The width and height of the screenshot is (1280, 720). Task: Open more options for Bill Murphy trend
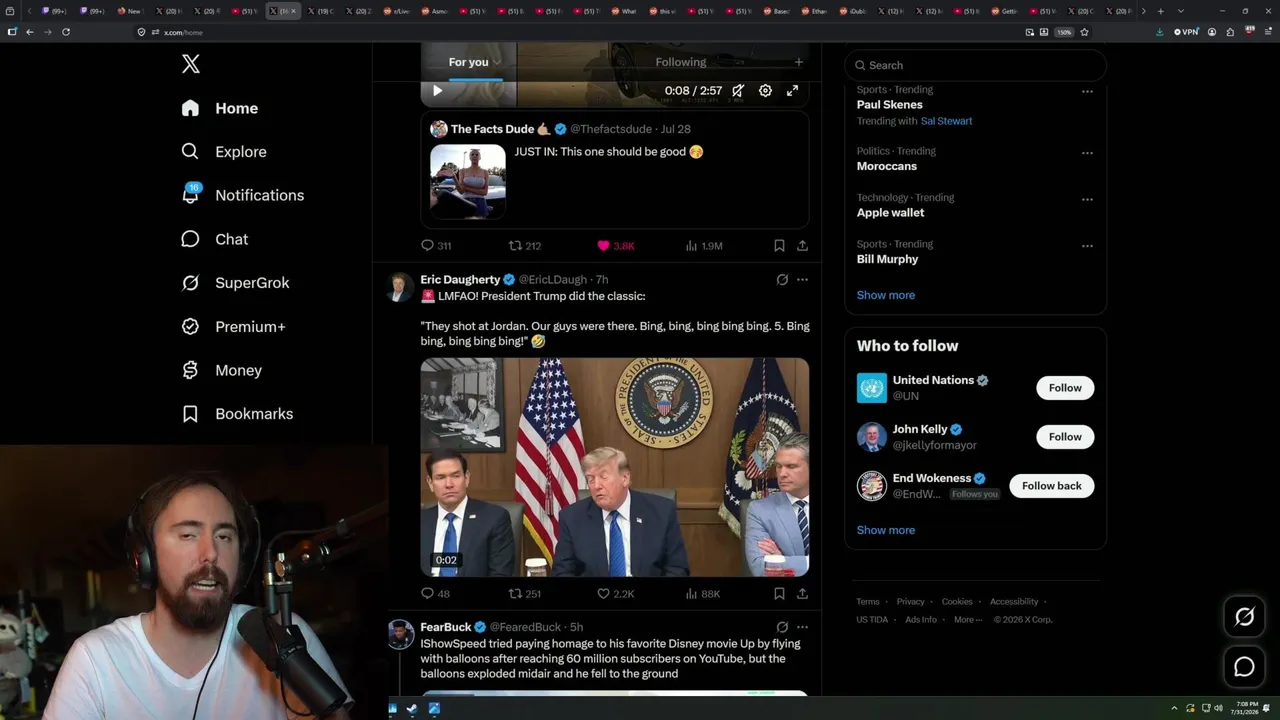tap(1087, 245)
